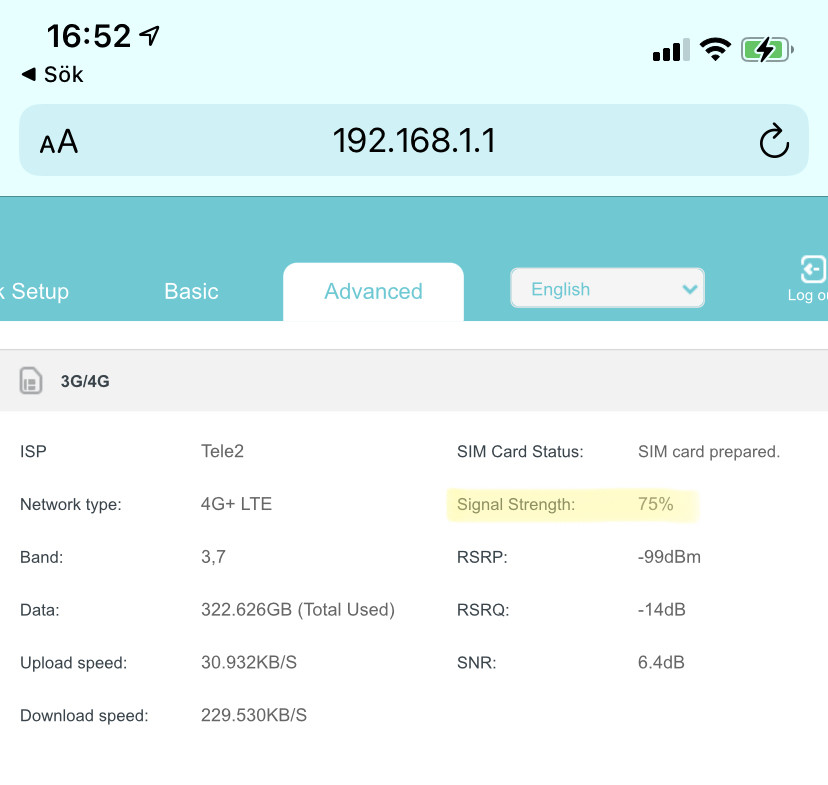This screenshot has width=828, height=785.
Task: Tap the battery charging icon
Action: click(x=767, y=50)
